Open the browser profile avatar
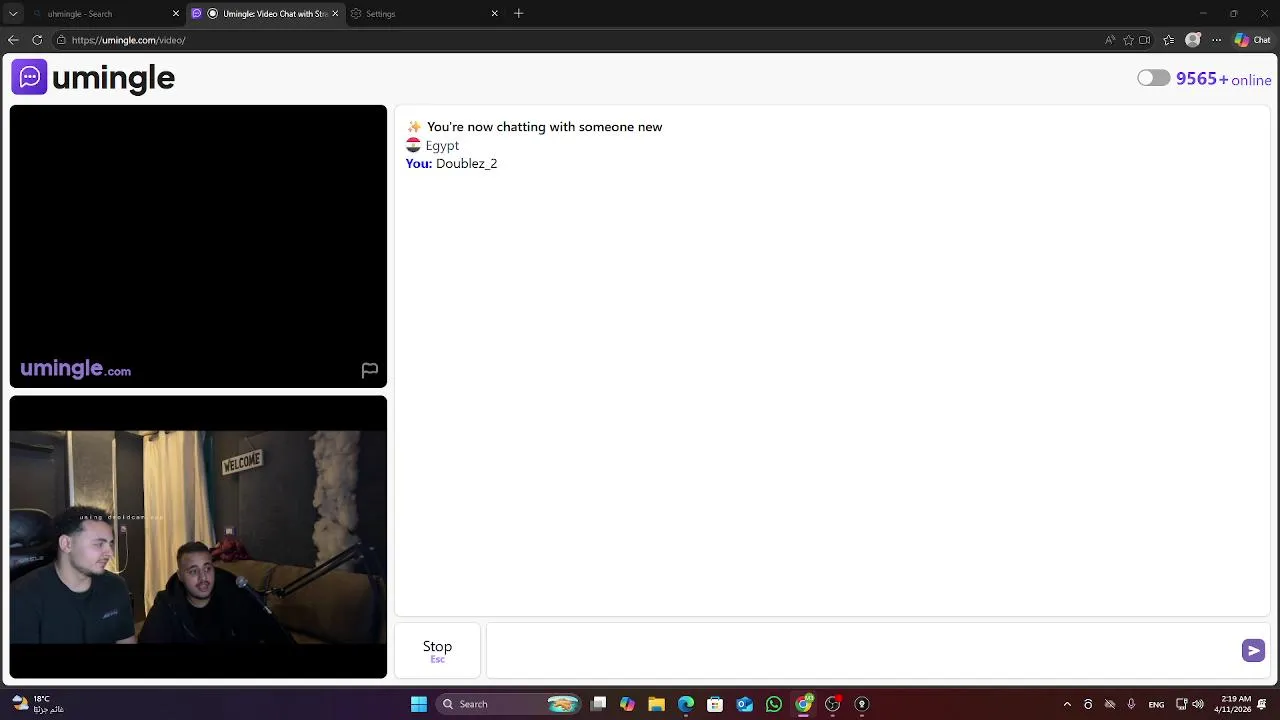The image size is (1280, 720). pos(1192,40)
